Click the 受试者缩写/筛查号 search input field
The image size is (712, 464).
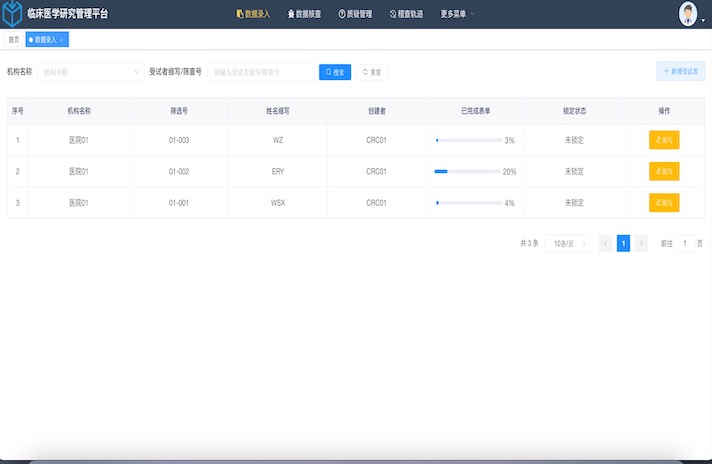[x=260, y=72]
